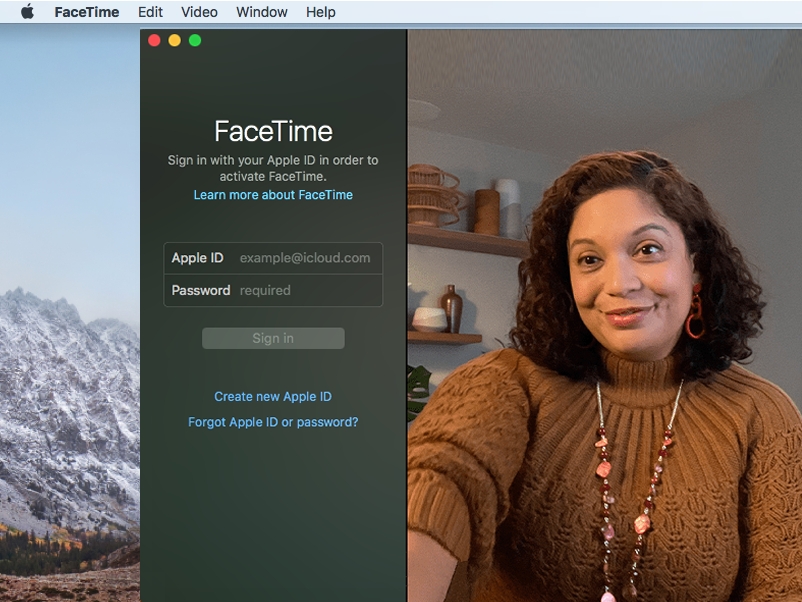The height and width of the screenshot is (602, 802).
Task: Open the FaceTime application menu
Action: [86, 12]
